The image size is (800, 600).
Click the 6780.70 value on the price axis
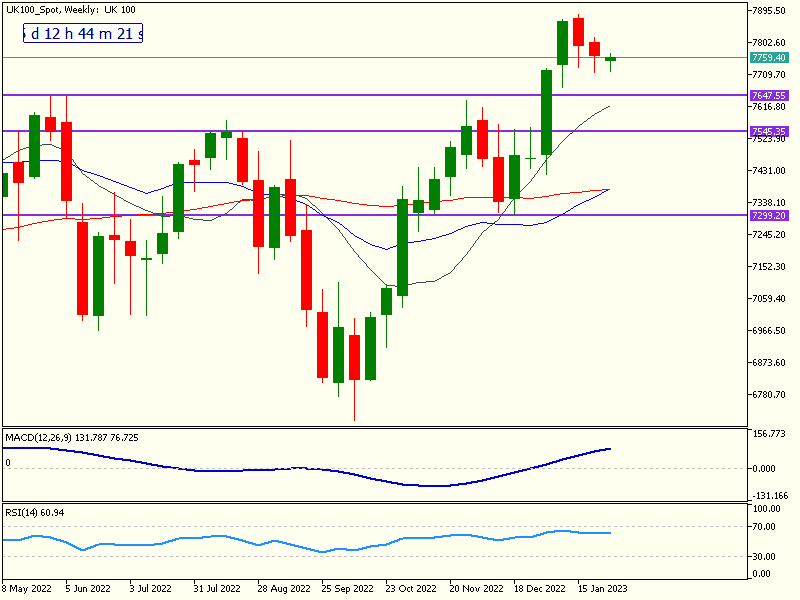[x=769, y=395]
